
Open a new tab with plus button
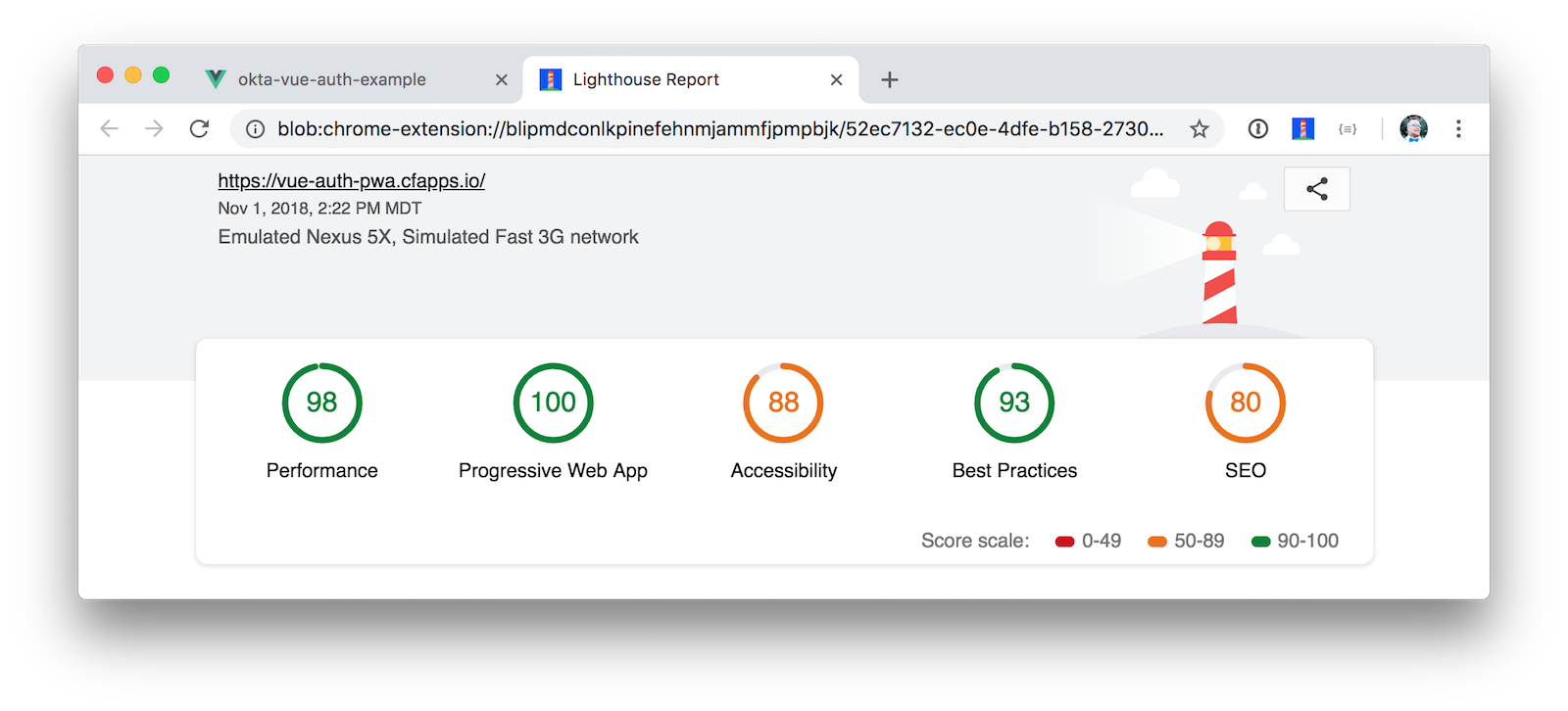pyautogui.click(x=889, y=79)
